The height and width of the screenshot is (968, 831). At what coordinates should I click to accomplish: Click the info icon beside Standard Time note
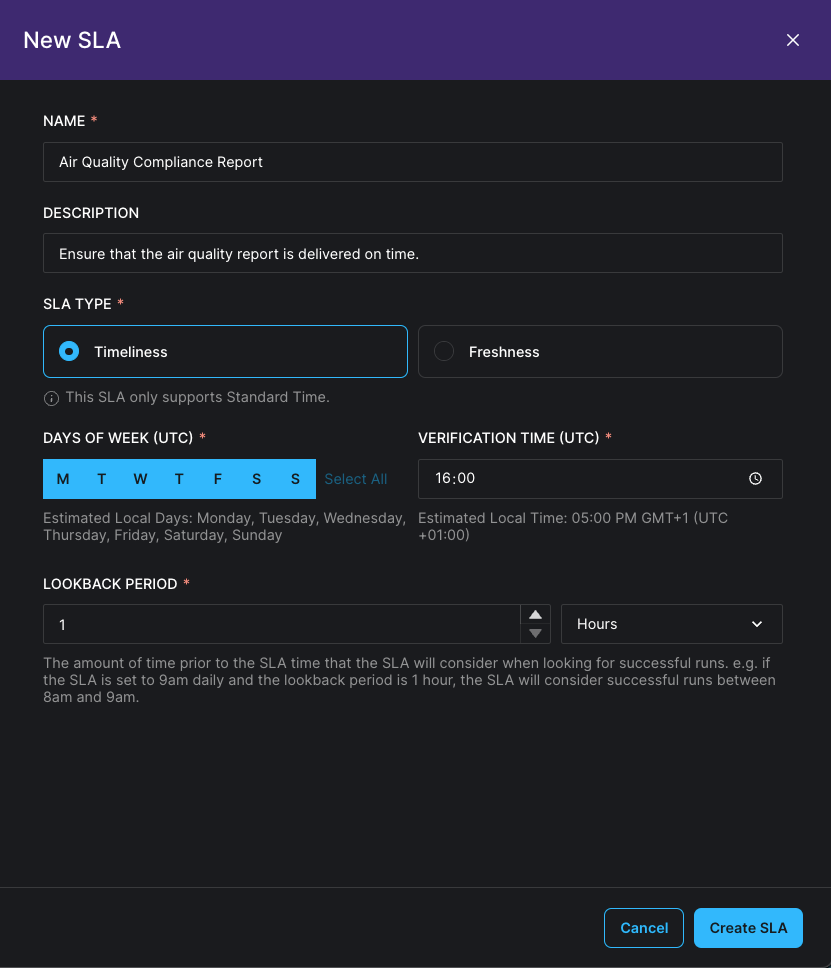[51, 398]
